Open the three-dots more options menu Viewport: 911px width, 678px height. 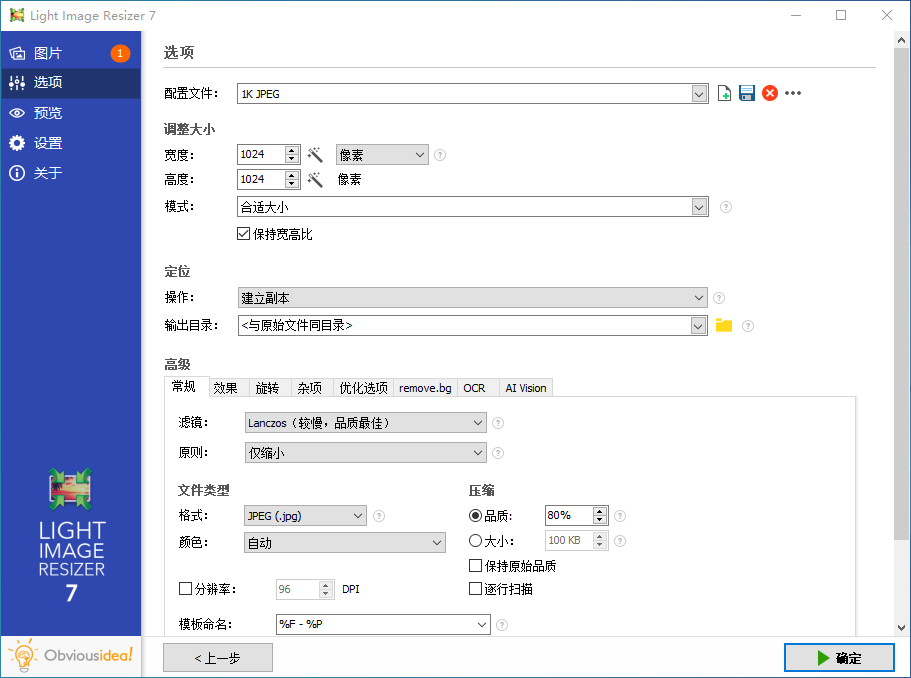793,93
